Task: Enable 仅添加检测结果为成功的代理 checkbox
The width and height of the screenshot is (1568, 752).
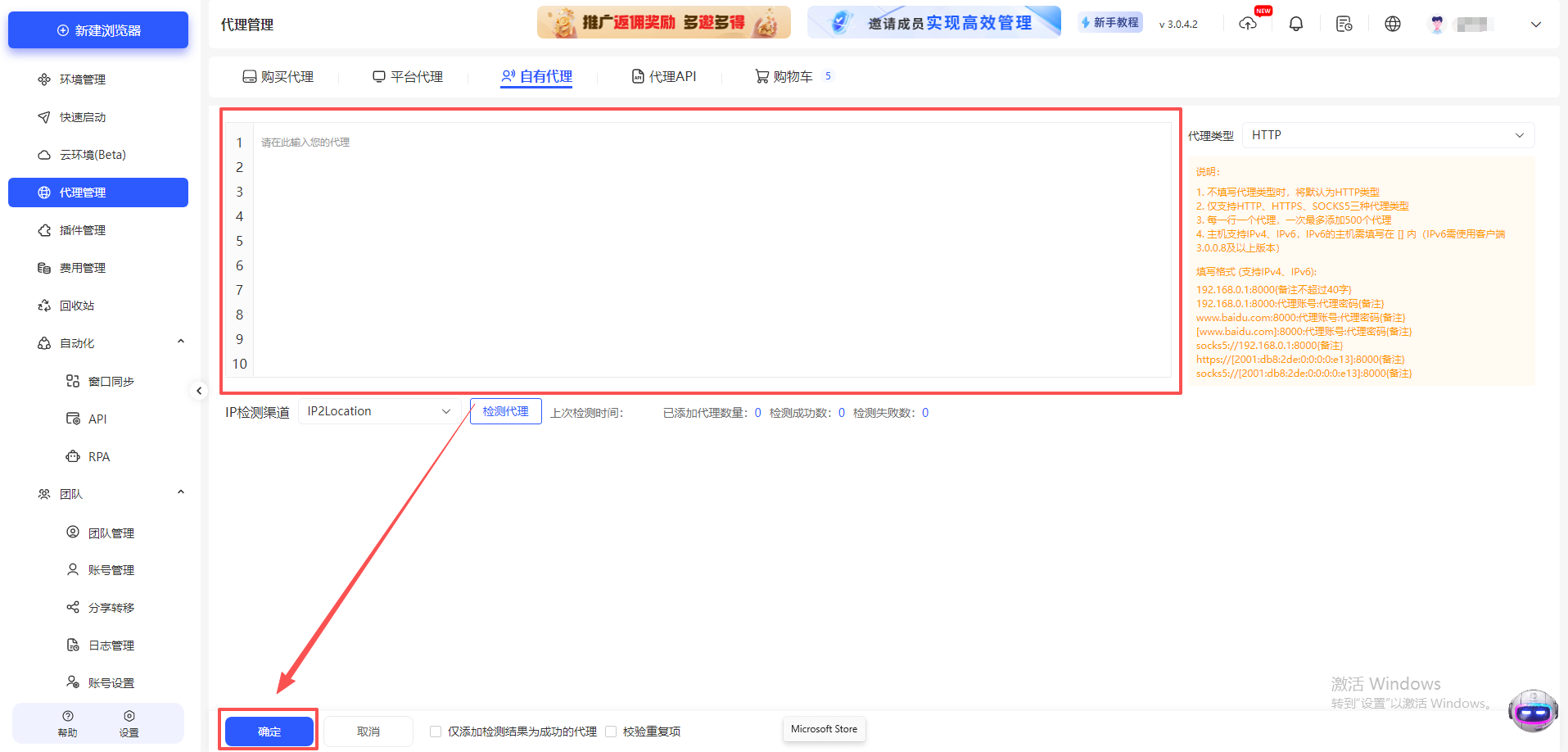Action: coord(435,731)
